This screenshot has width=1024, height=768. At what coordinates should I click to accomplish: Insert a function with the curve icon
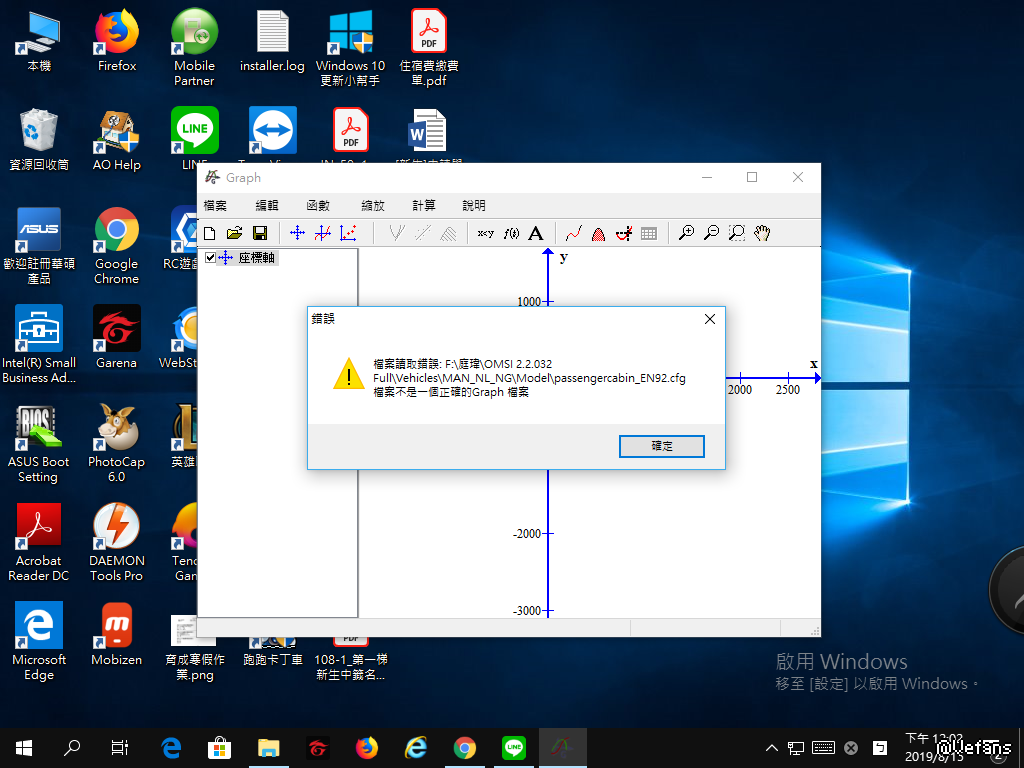pyautogui.click(x=323, y=233)
